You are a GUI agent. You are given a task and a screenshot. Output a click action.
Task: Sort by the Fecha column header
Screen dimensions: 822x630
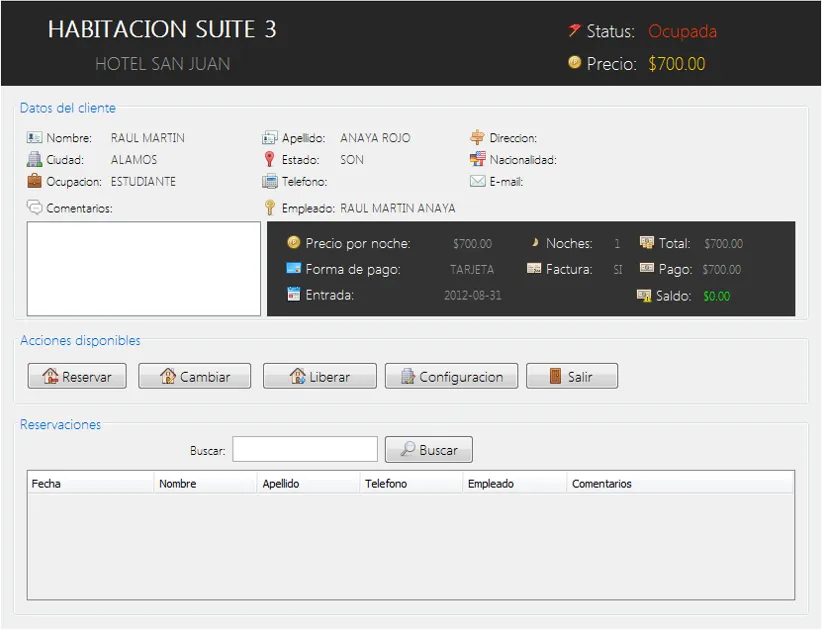[x=91, y=483]
